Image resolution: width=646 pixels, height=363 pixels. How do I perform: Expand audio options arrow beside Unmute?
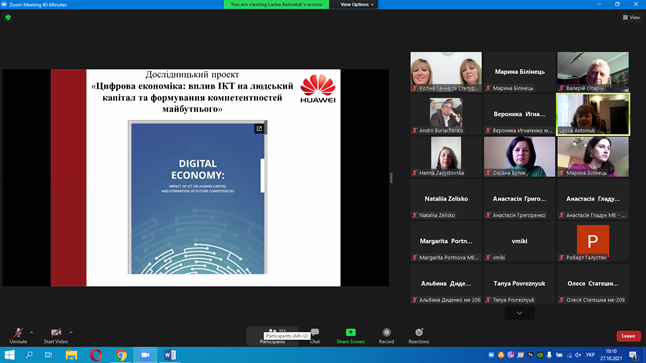31,332
